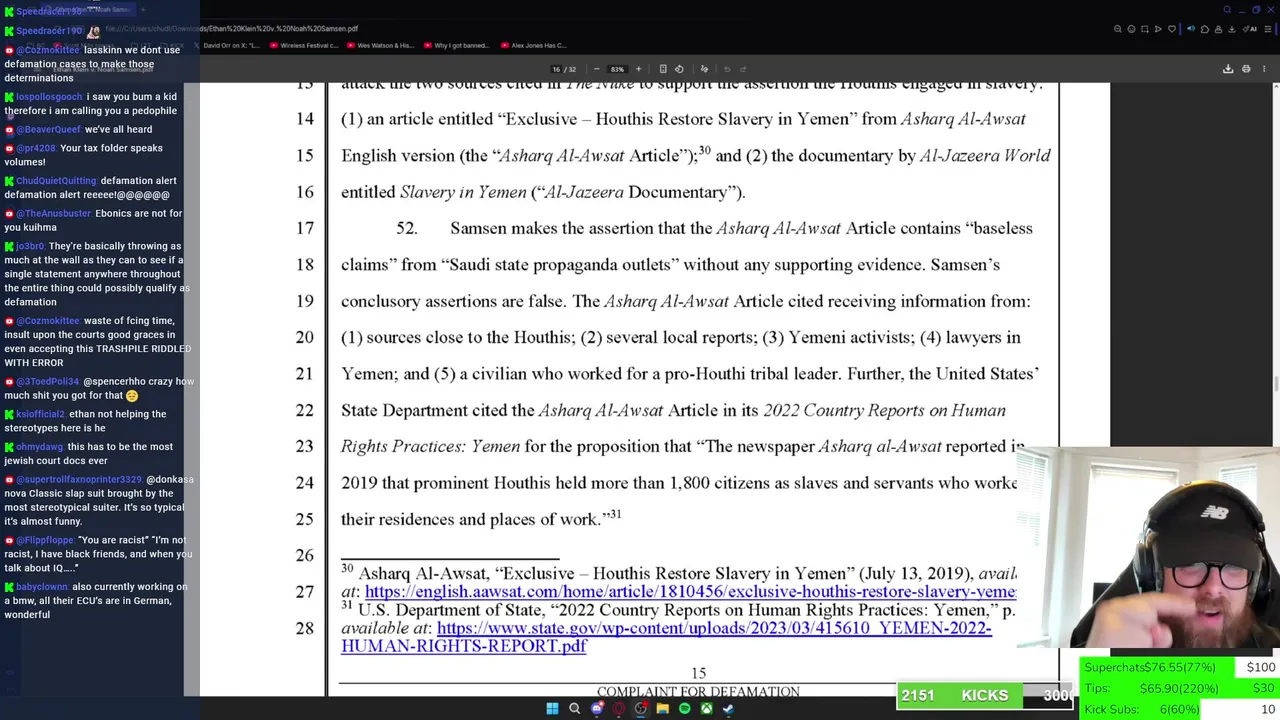Click the PDF vertical scrollbar thumb
1280x720 pixels.
coord(1276,385)
